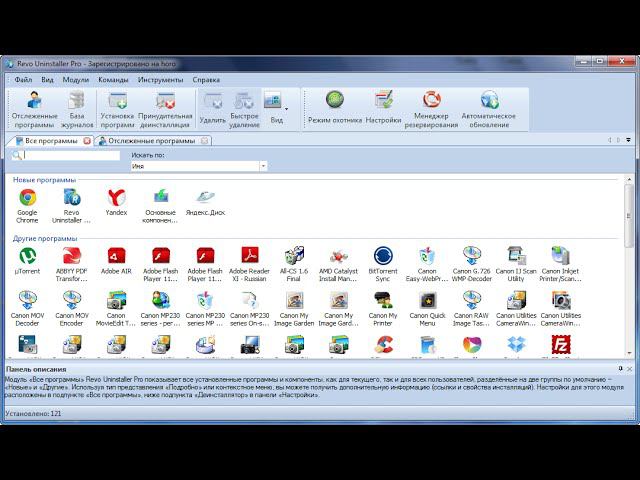The height and width of the screenshot is (480, 640).
Task: Pin the Панель описания panel
Action: point(620,369)
